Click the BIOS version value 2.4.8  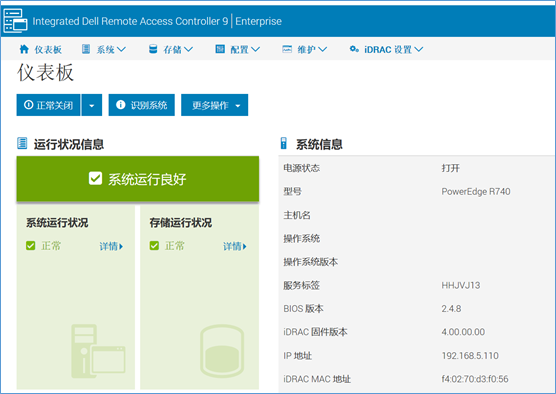pos(451,309)
